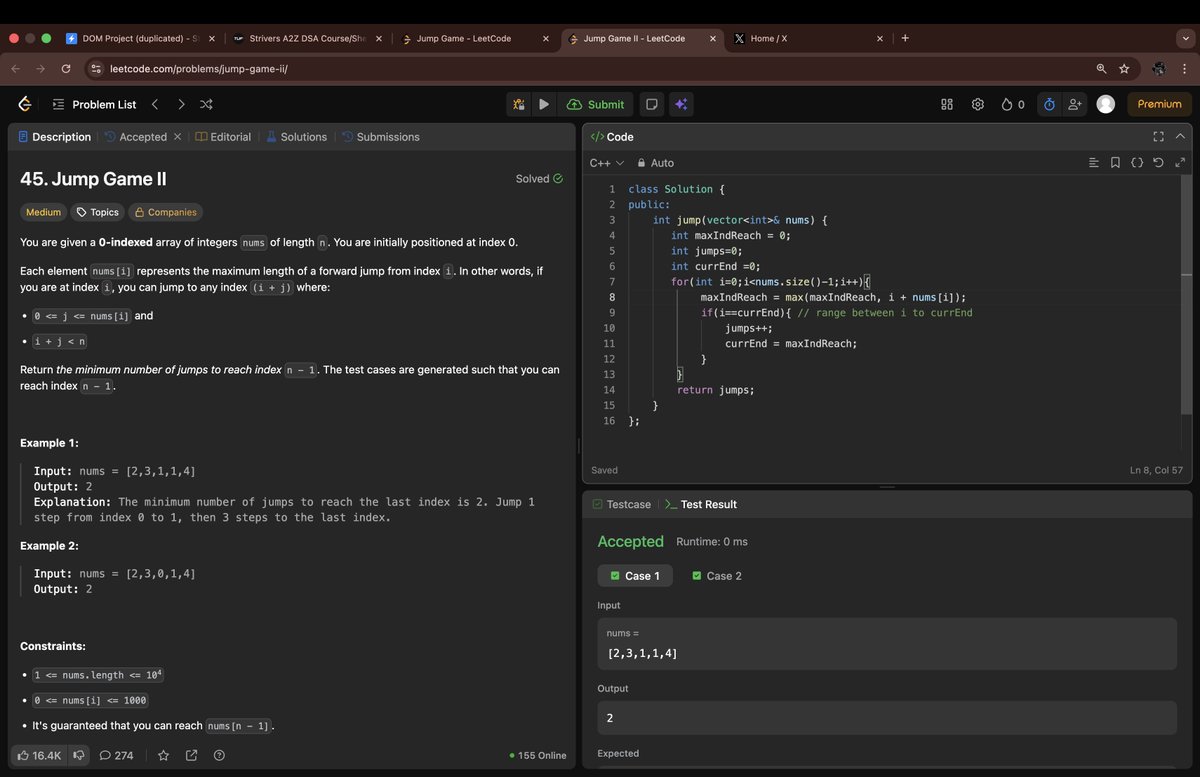
Task: Open the Problem List
Action: (94, 104)
